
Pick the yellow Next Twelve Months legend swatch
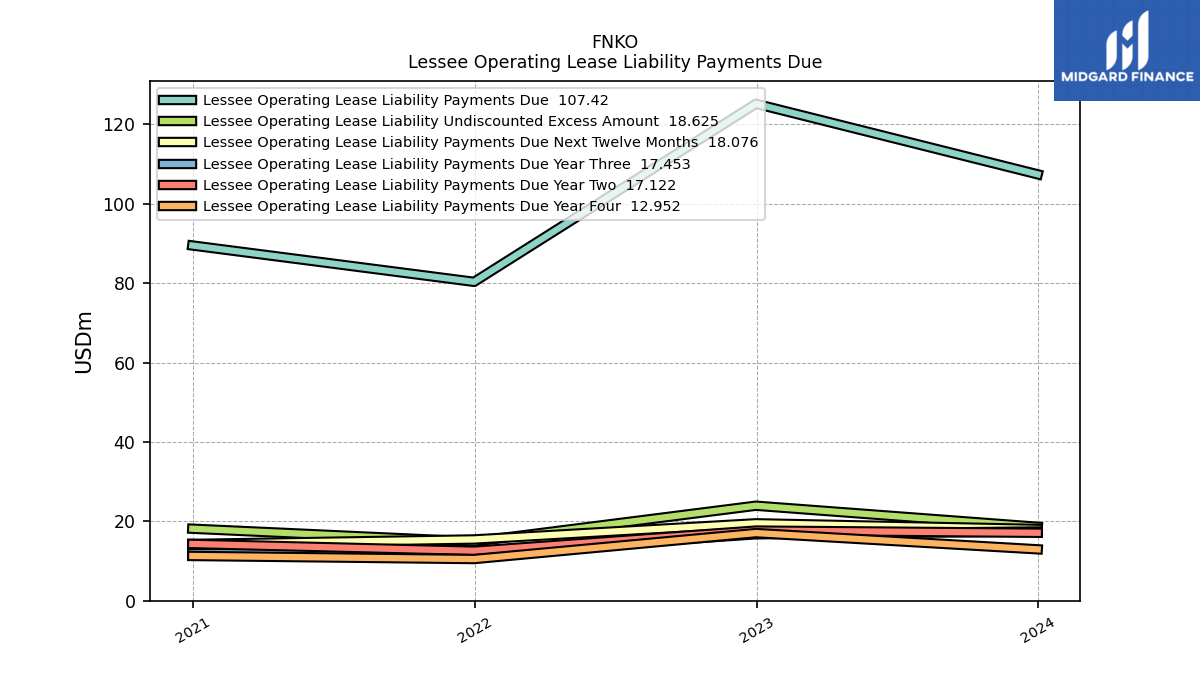point(177,143)
